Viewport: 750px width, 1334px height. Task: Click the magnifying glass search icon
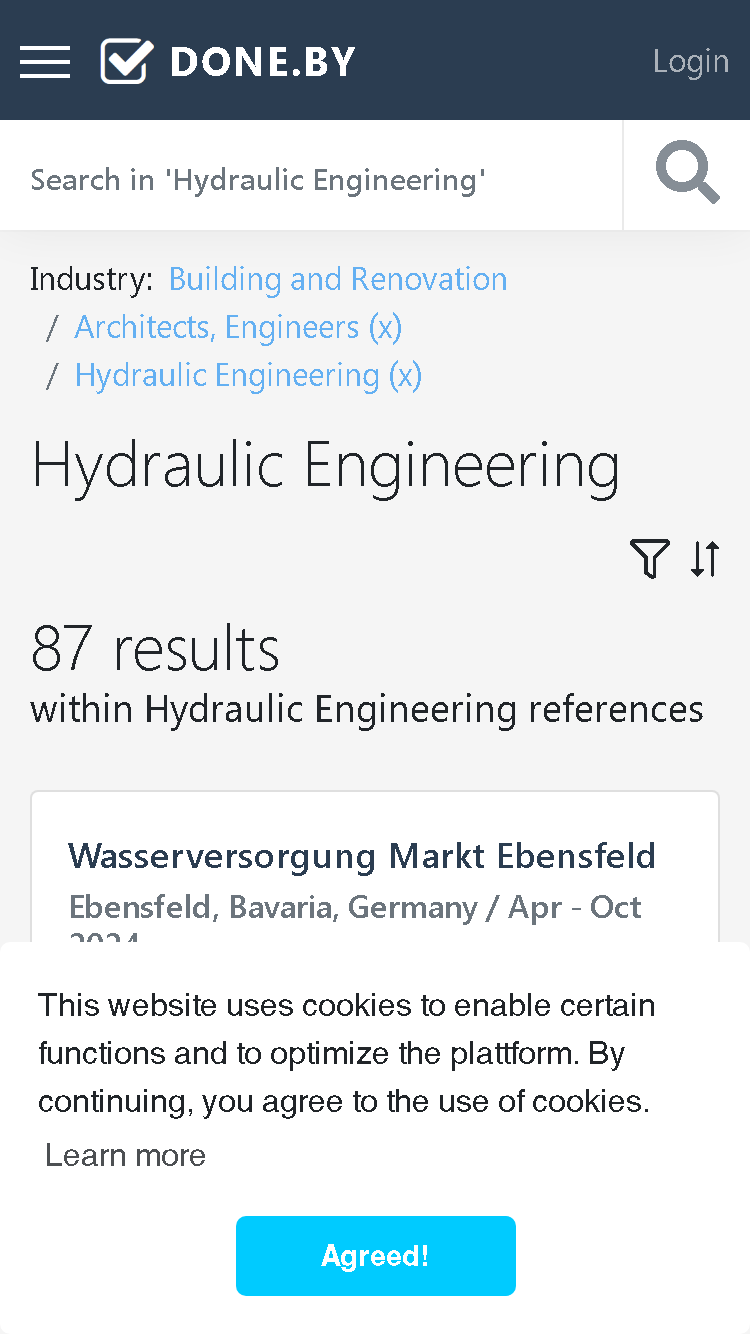687,173
